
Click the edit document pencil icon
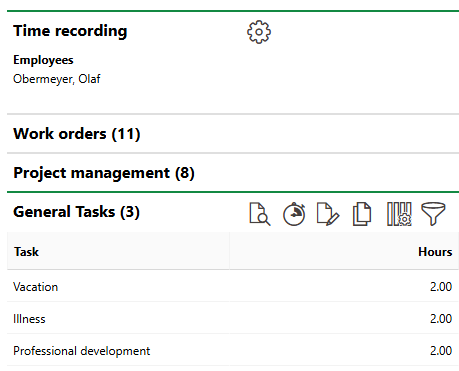[328, 214]
